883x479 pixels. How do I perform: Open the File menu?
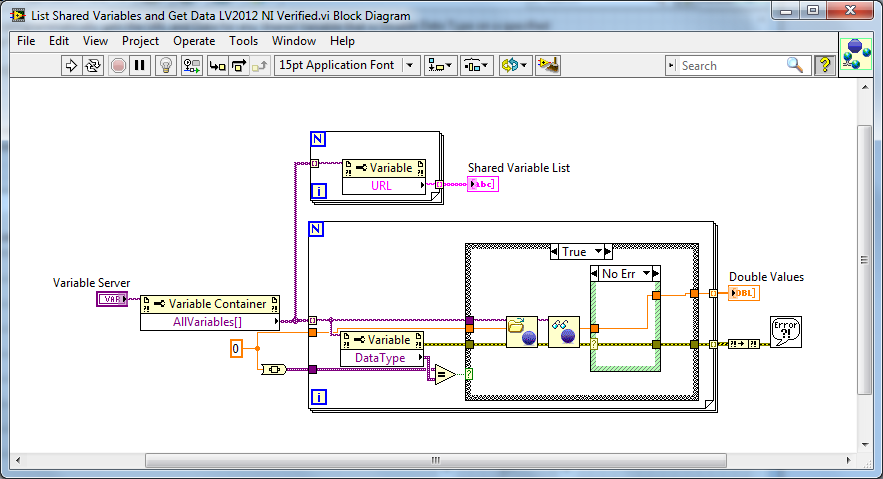tap(26, 41)
